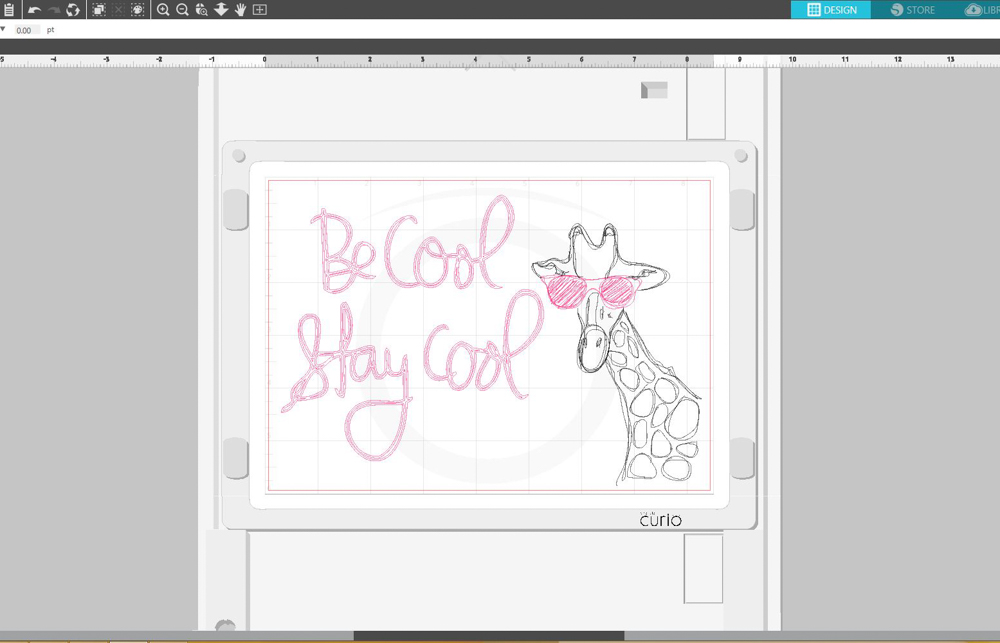Click the Redo arrow icon
Image resolution: width=1000 pixels, height=643 pixels.
click(x=54, y=10)
